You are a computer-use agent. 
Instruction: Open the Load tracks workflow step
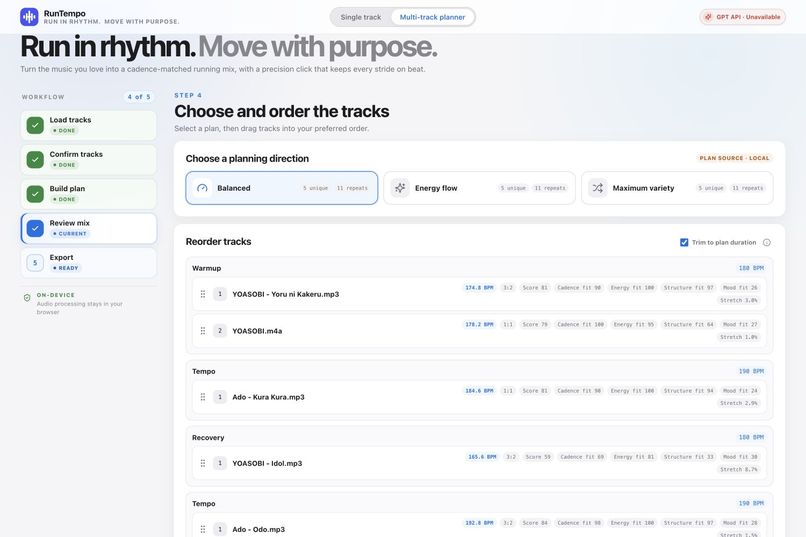88,125
